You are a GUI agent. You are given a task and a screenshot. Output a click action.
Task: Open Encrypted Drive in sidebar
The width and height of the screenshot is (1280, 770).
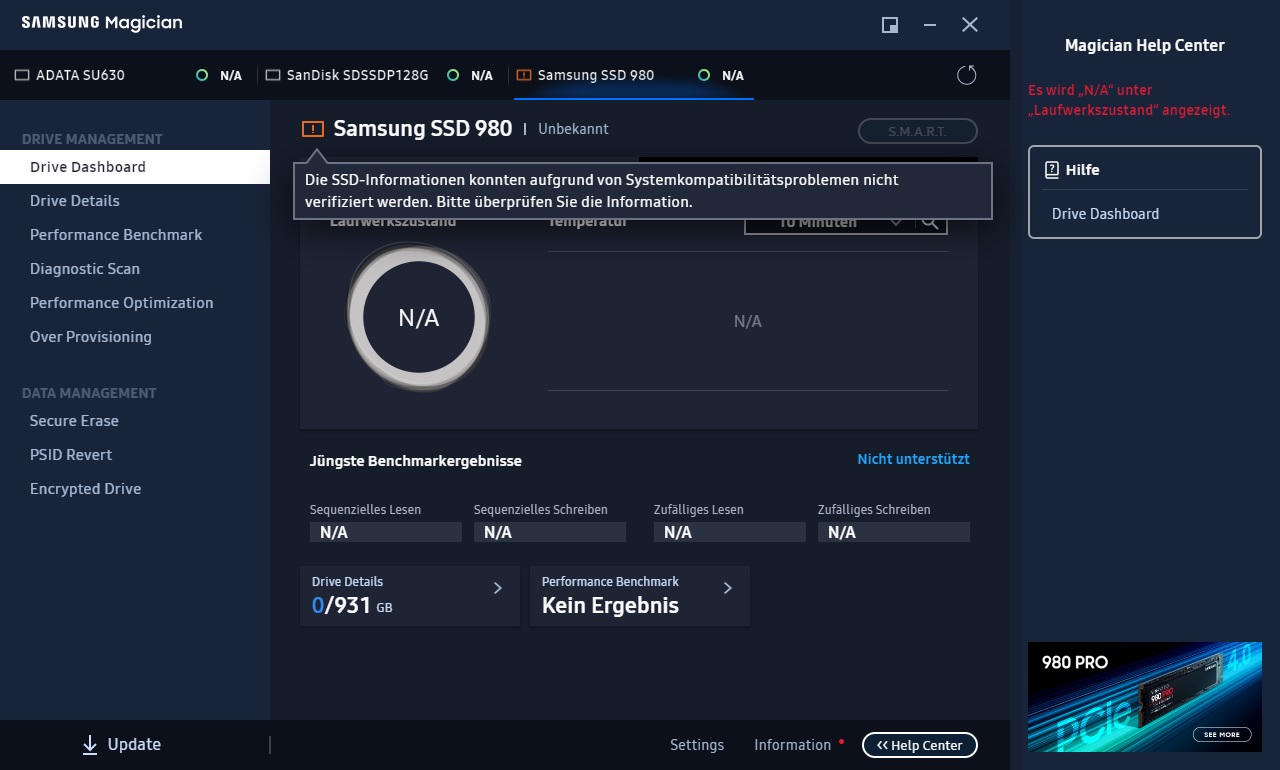tap(135, 489)
